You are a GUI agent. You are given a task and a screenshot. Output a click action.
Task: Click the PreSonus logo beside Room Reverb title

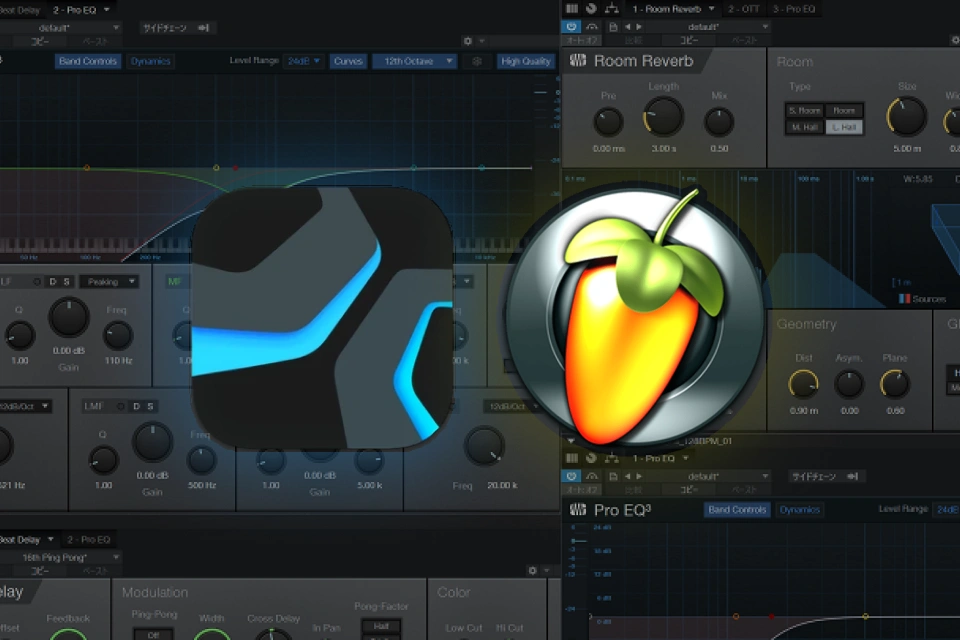pyautogui.click(x=578, y=61)
